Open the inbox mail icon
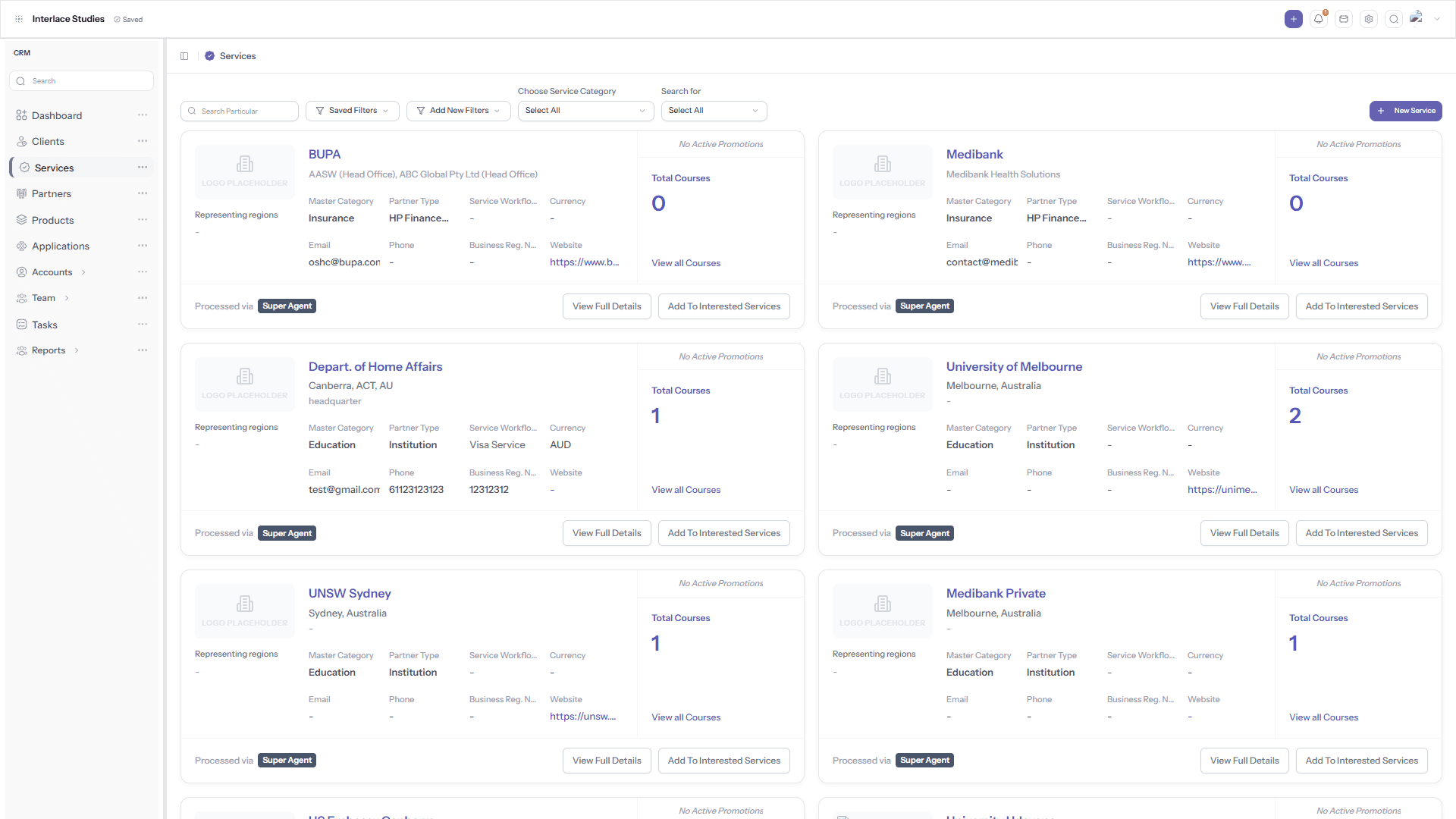Viewport: 1456px width, 819px height. 1344,19
